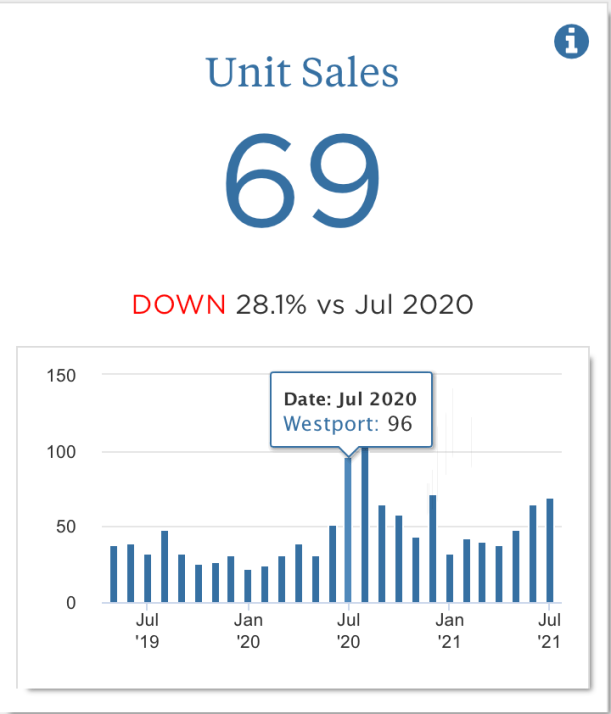Click the bar above the Jan '20 label
The height and width of the screenshot is (714, 611).
[248, 586]
